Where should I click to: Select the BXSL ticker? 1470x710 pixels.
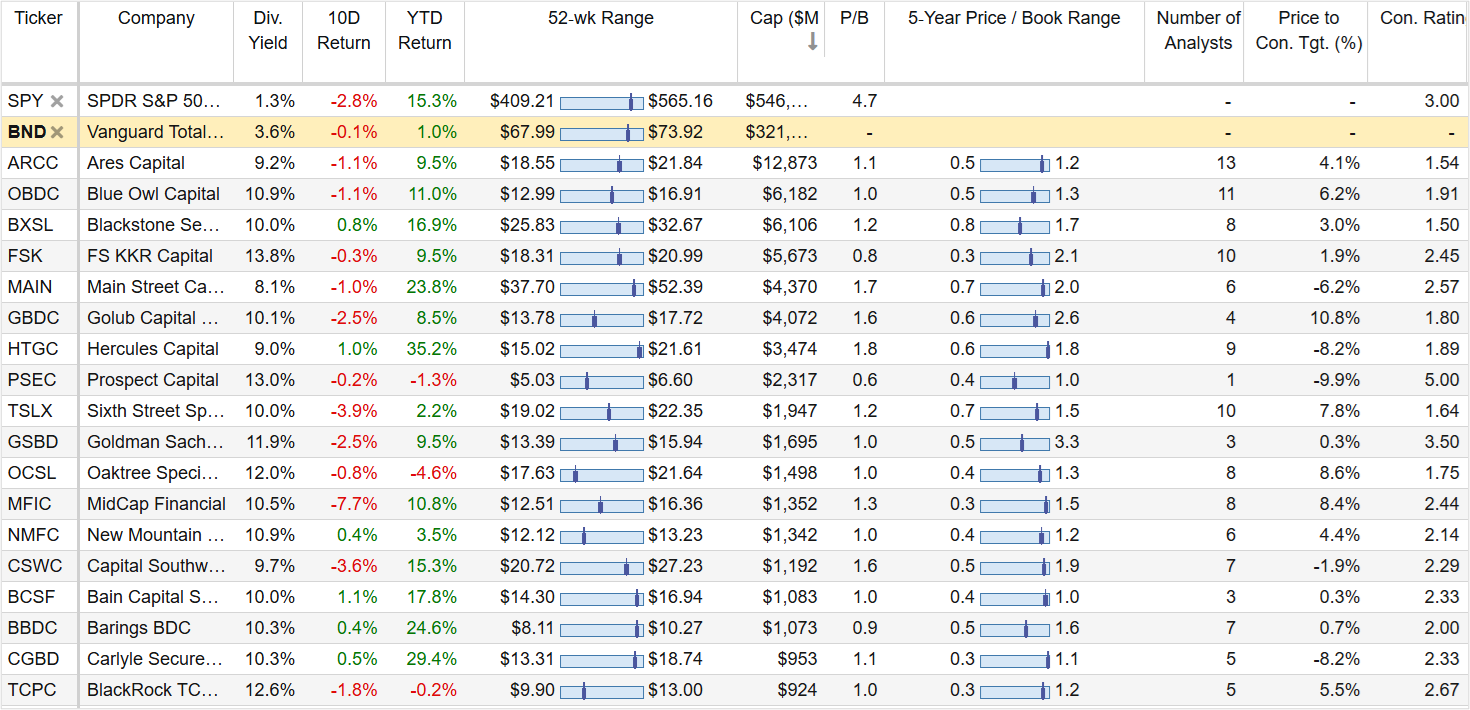click(x=32, y=225)
